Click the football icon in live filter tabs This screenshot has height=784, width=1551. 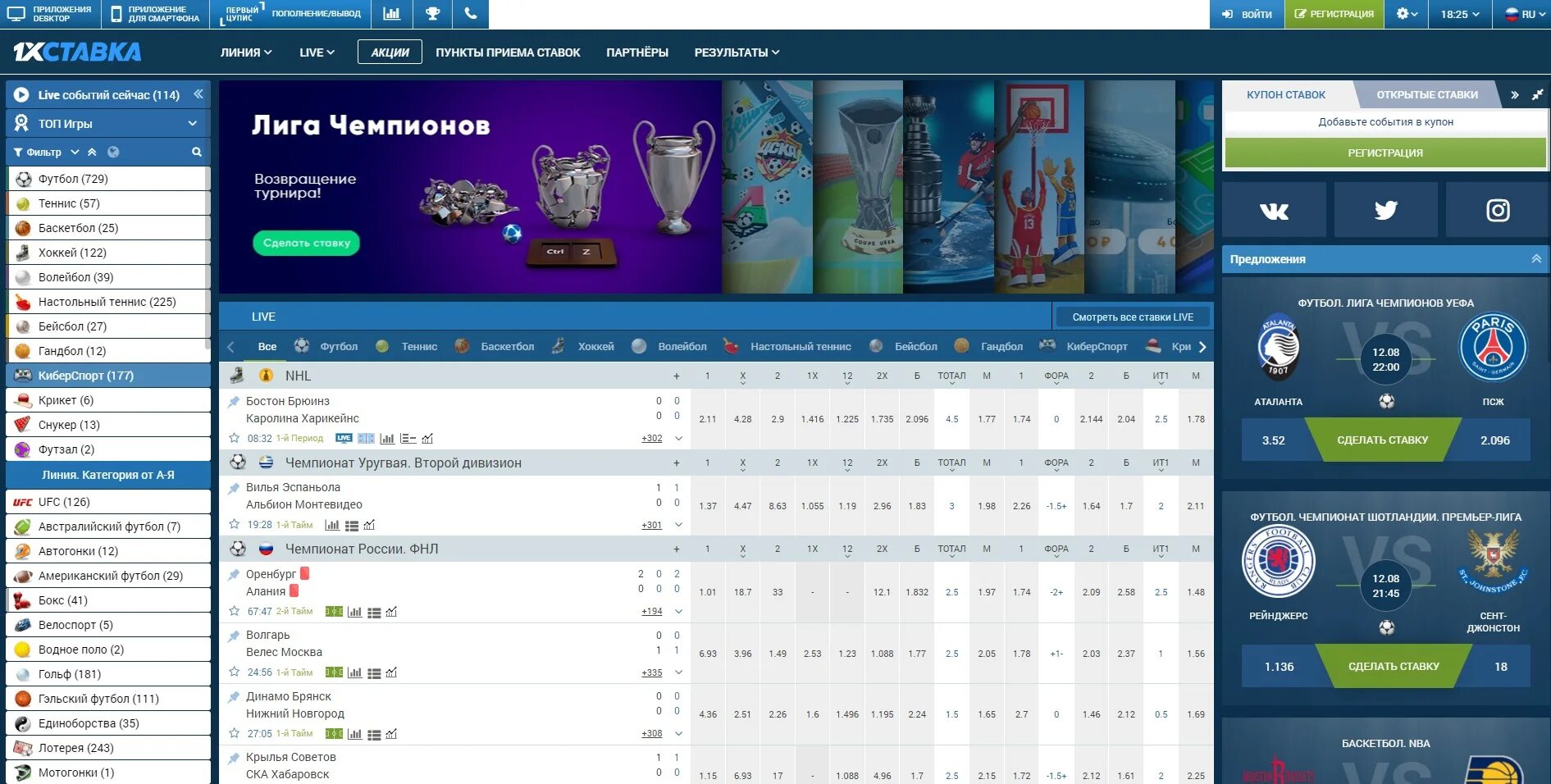coord(302,346)
